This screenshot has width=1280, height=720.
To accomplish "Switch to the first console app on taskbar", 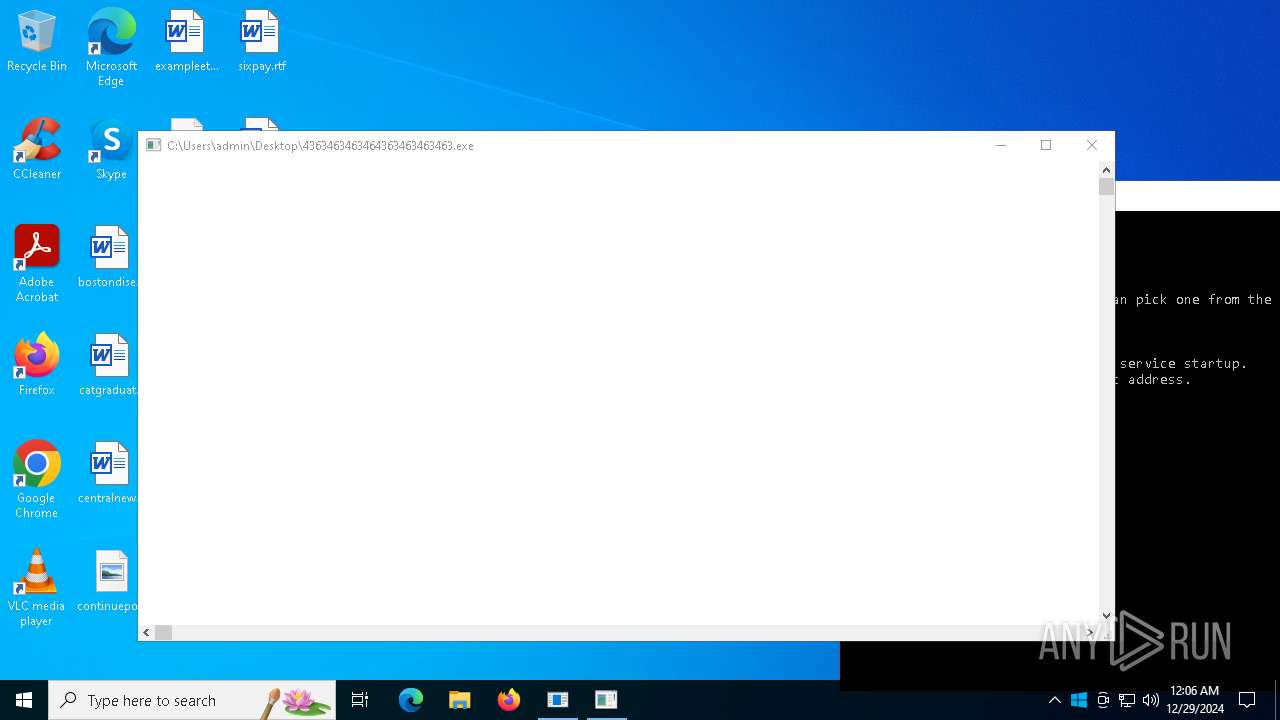I will 558,700.
